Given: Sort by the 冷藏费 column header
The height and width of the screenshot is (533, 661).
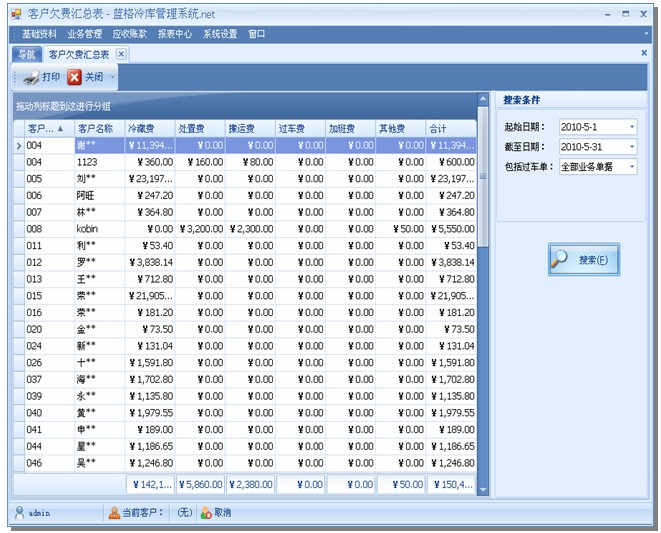Looking at the screenshot, I should coord(150,128).
